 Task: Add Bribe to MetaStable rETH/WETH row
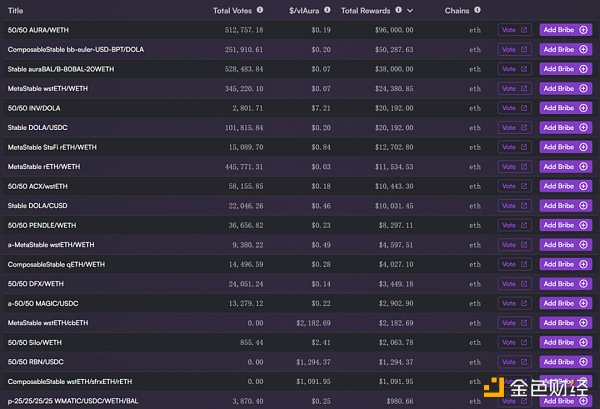click(x=566, y=166)
